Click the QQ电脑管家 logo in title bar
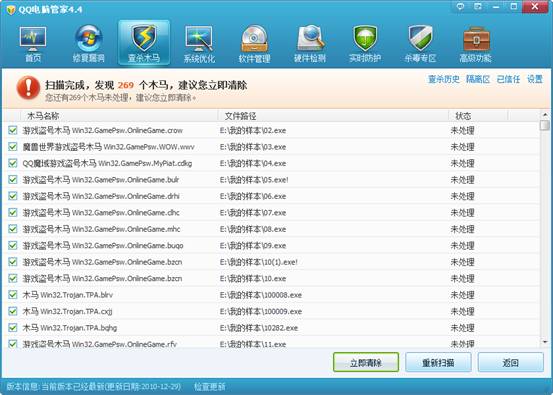This screenshot has width=553, height=395. tap(11, 9)
